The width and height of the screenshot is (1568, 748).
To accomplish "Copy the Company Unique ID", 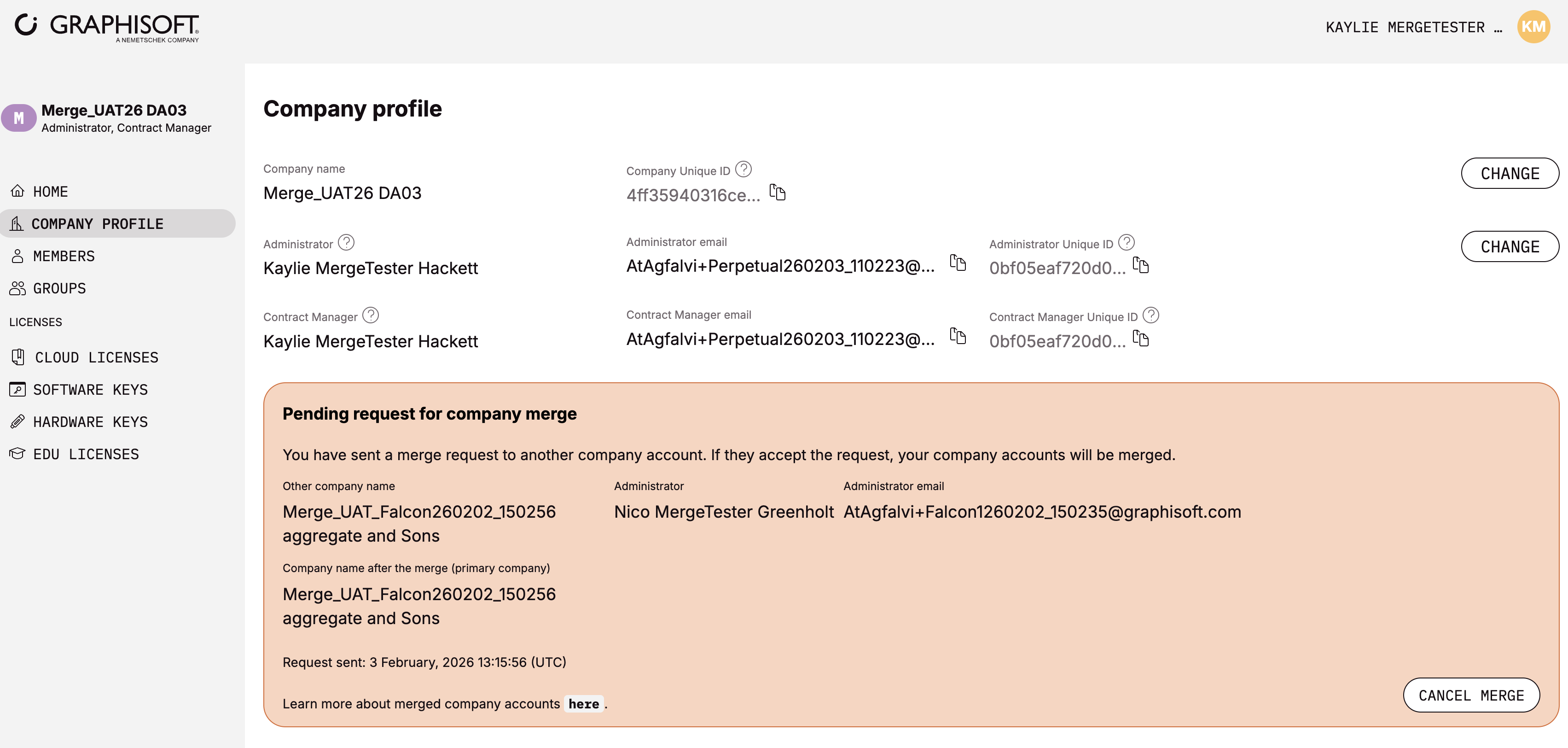I will pos(777,193).
